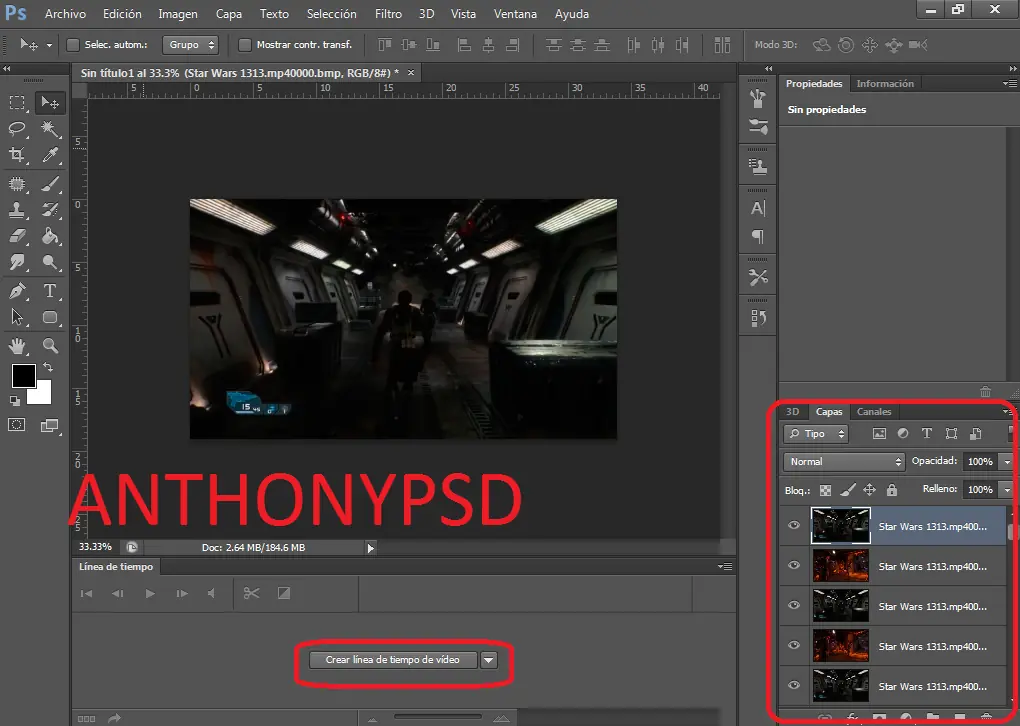Select the Horizontal Type tool
This screenshot has width=1020, height=726.
tap(50, 291)
